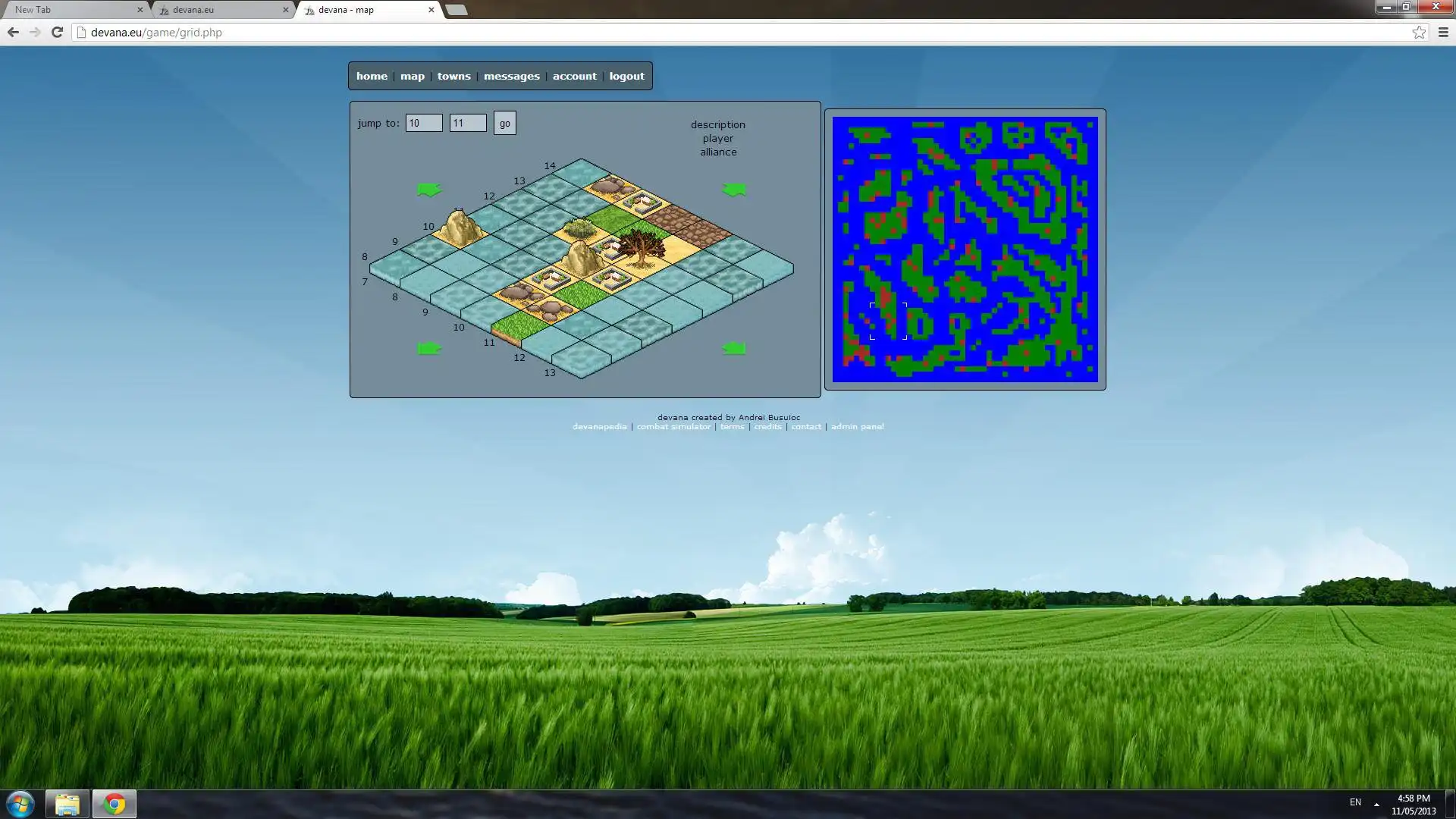The image size is (1456, 819).
Task: Click the messages navigation link
Action: (x=511, y=75)
